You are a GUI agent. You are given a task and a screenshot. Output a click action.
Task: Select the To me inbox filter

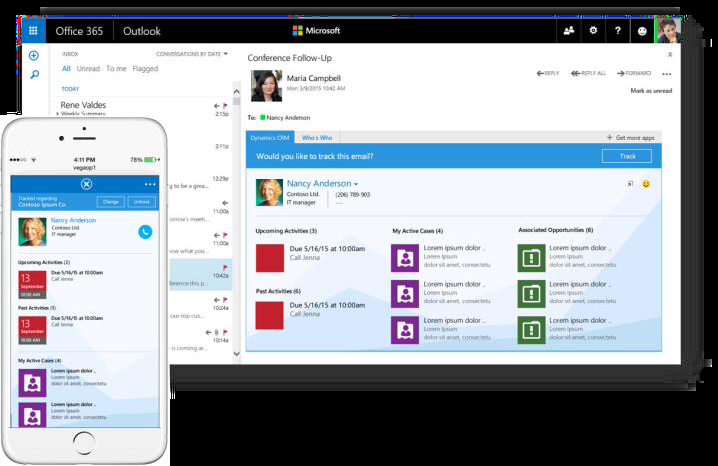[116, 69]
